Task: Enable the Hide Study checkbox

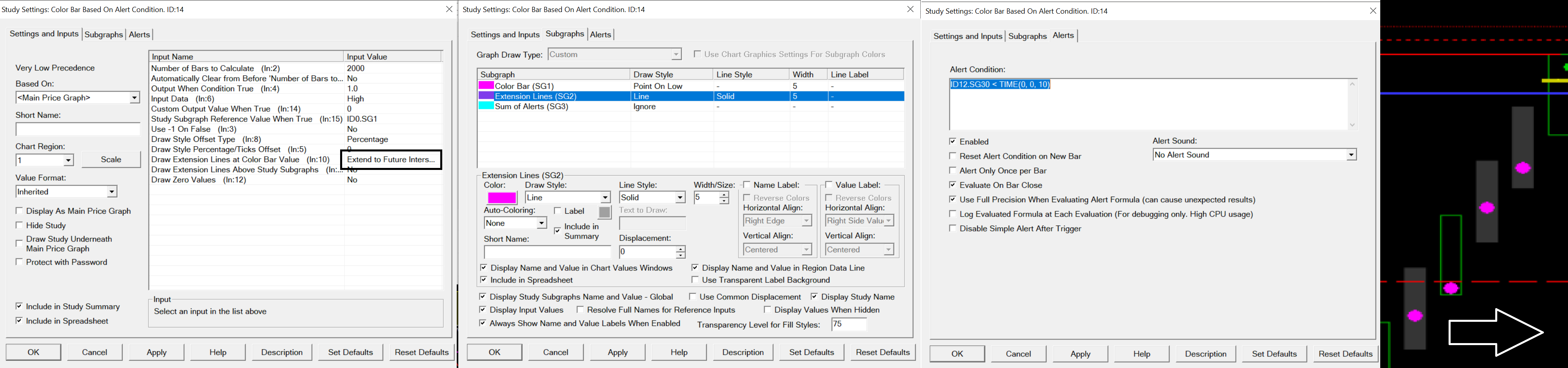Action: tap(19, 225)
